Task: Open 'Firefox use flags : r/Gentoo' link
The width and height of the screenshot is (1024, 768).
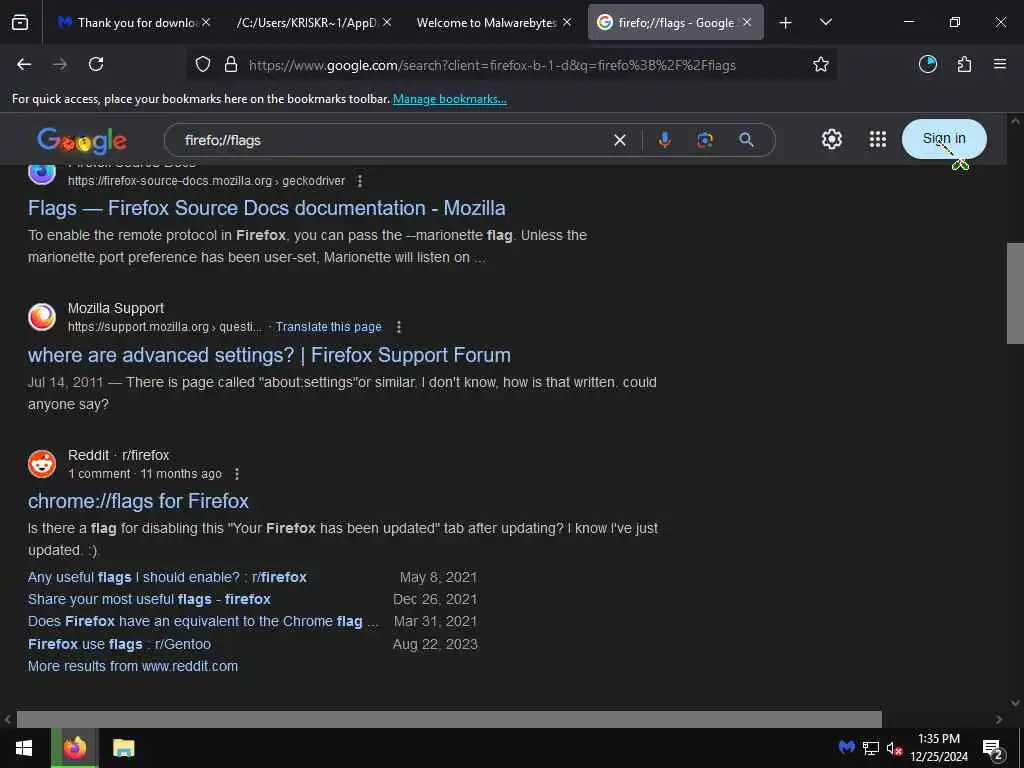Action: tap(120, 644)
